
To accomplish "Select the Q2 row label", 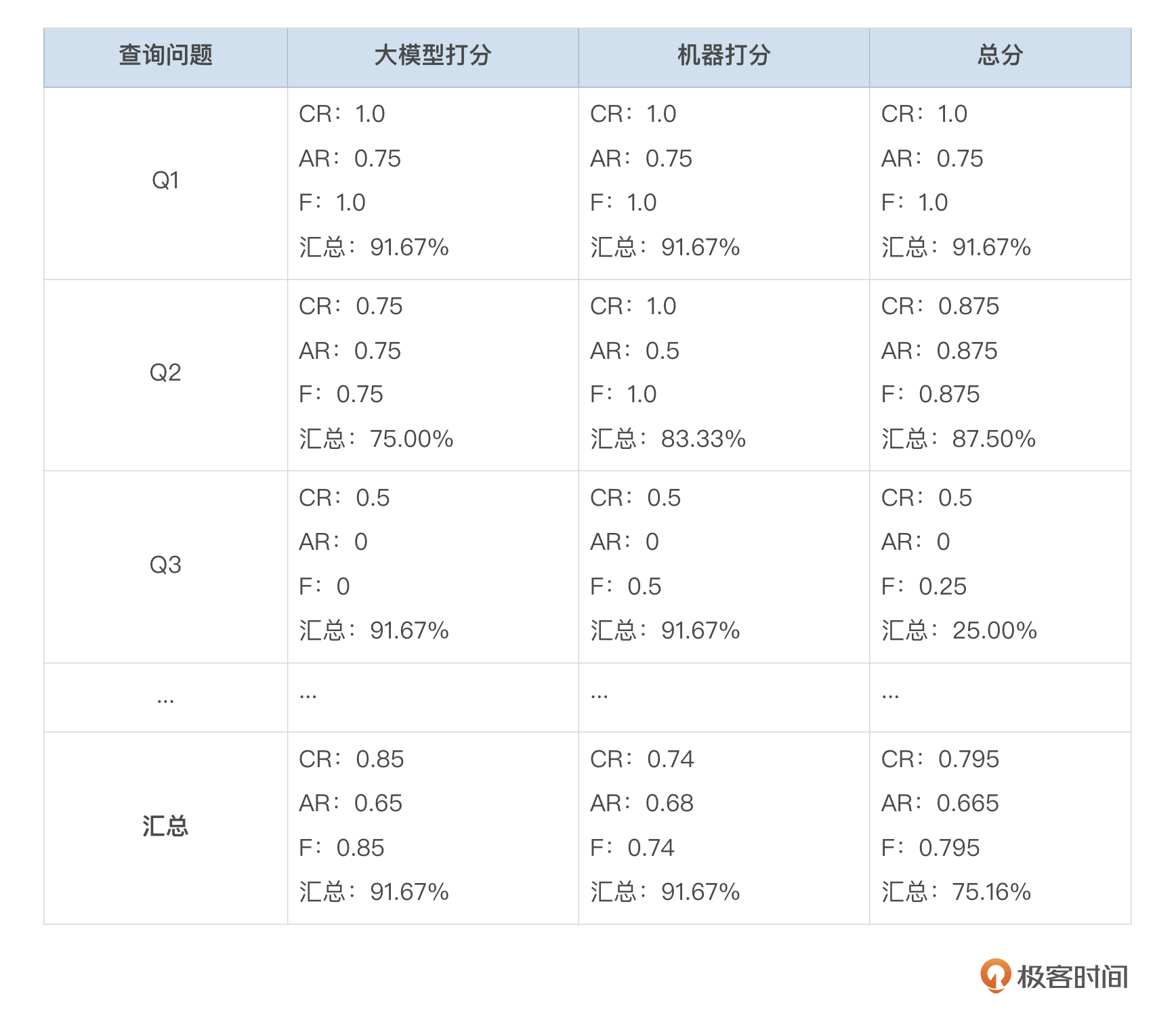I will coord(165,372).
